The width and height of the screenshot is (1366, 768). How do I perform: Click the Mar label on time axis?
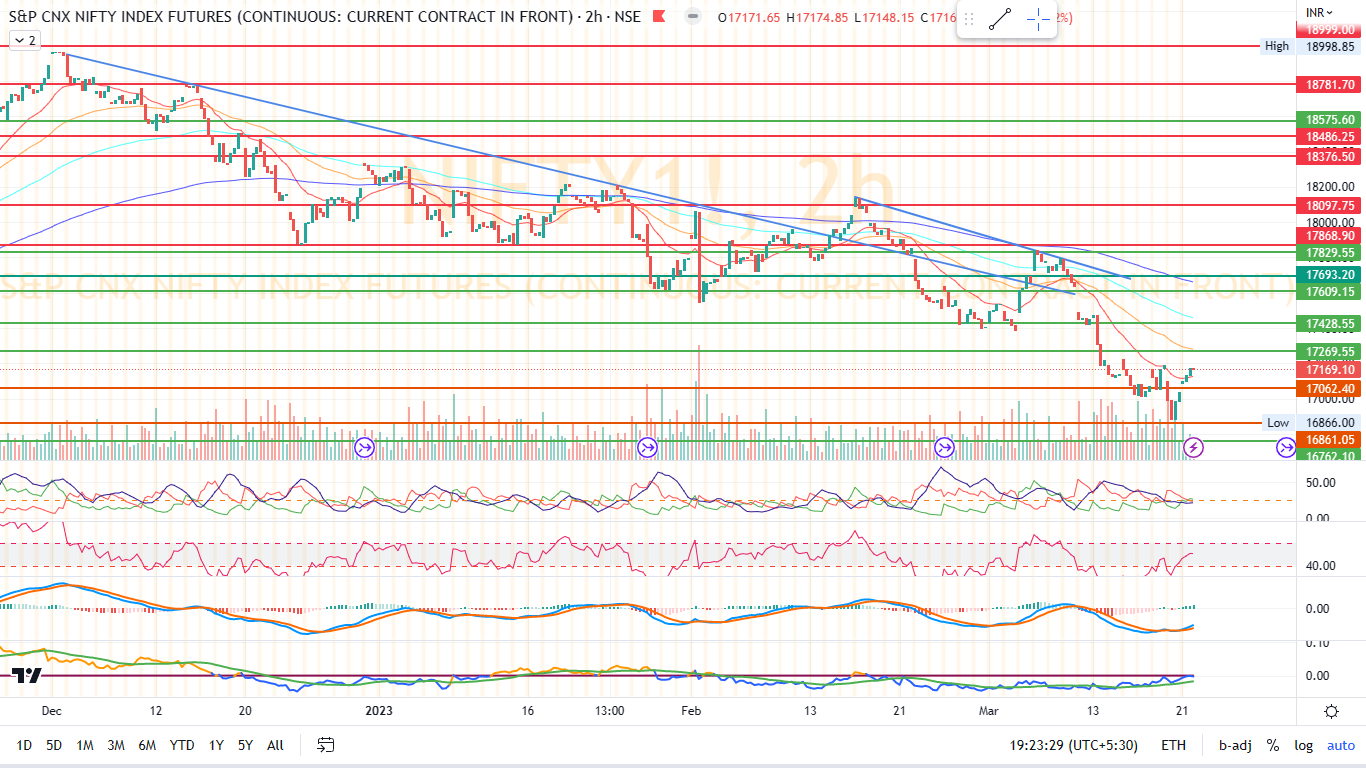pos(989,711)
